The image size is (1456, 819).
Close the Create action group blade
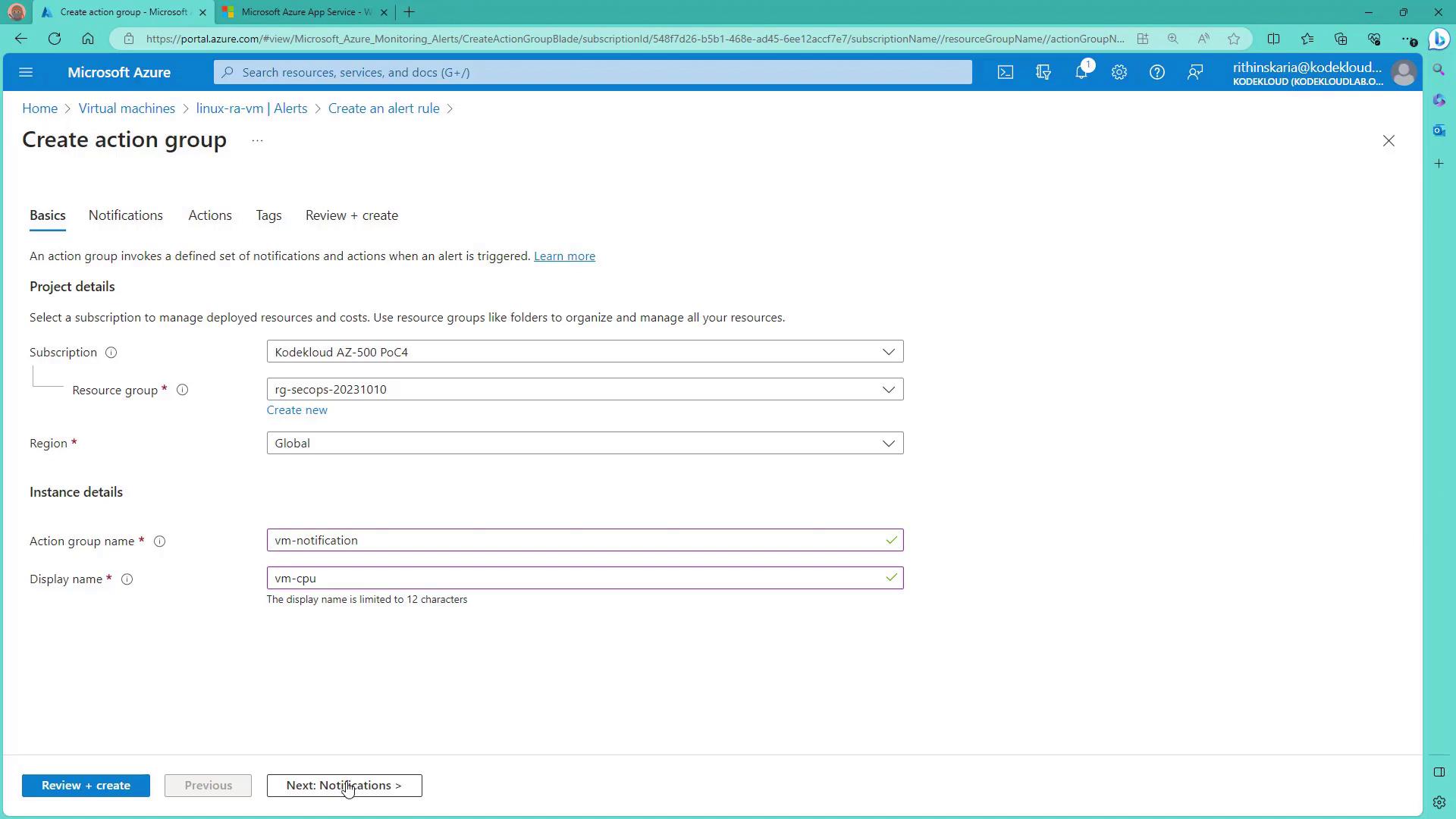pos(1388,141)
